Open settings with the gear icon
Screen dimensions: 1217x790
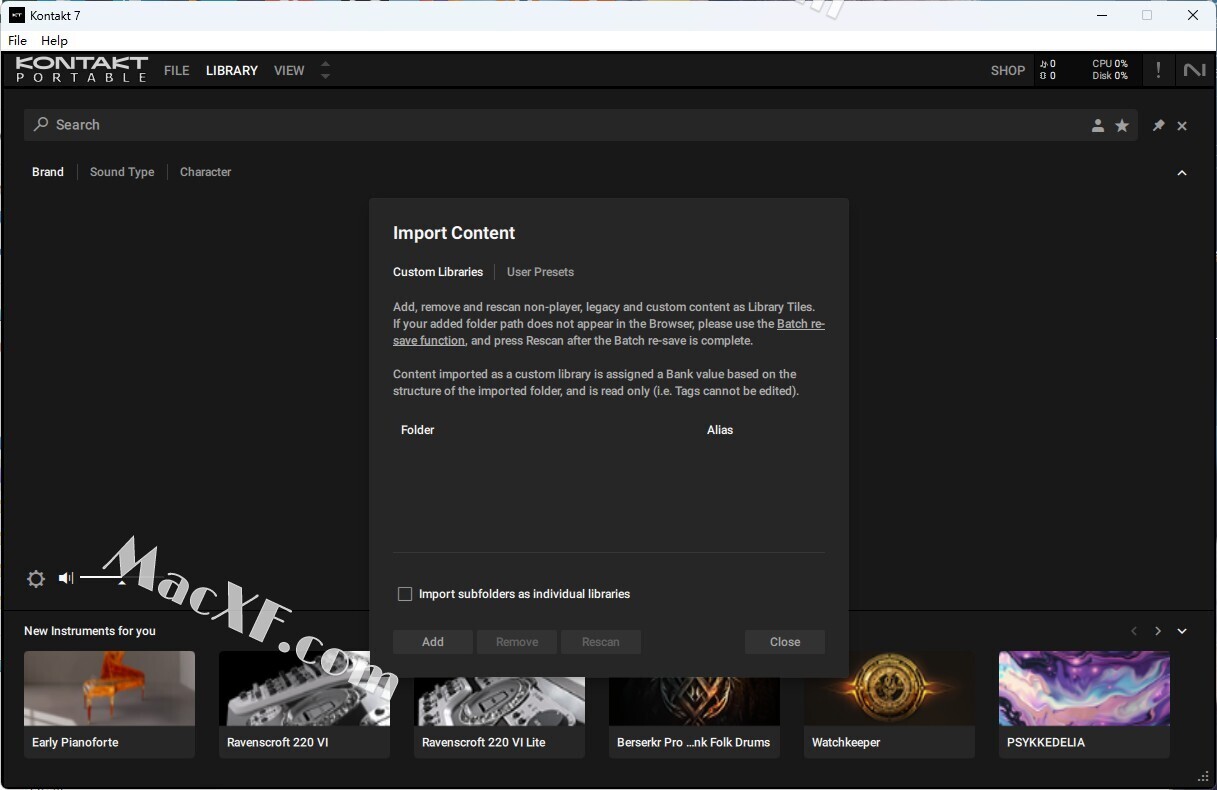click(36, 579)
